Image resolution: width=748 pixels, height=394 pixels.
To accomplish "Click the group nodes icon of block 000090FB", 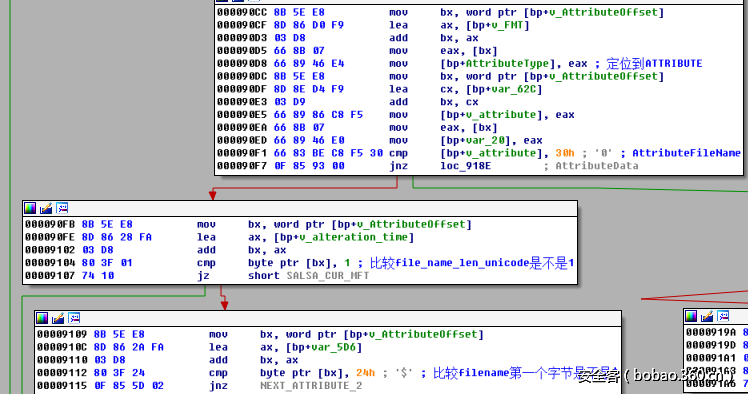I will (62, 208).
